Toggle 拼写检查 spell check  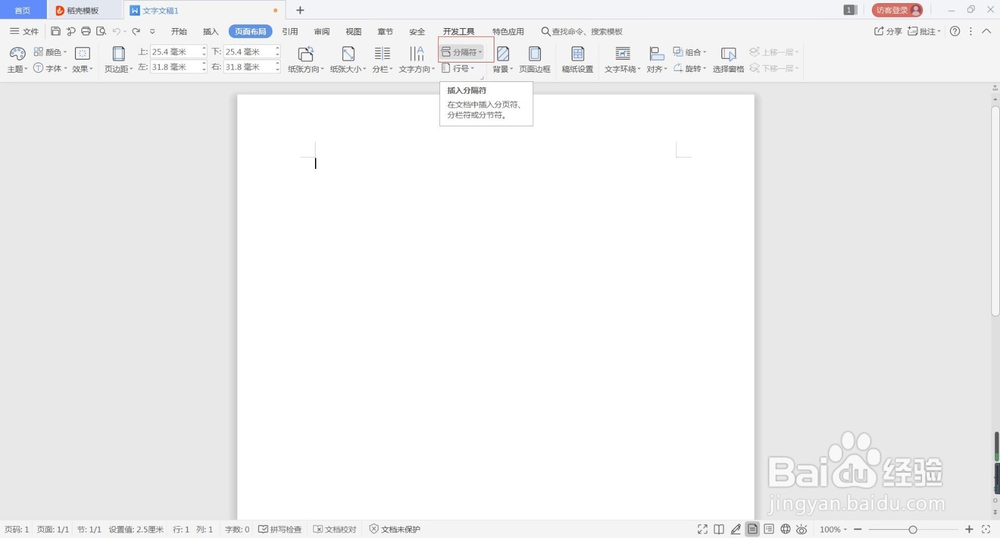[280, 529]
